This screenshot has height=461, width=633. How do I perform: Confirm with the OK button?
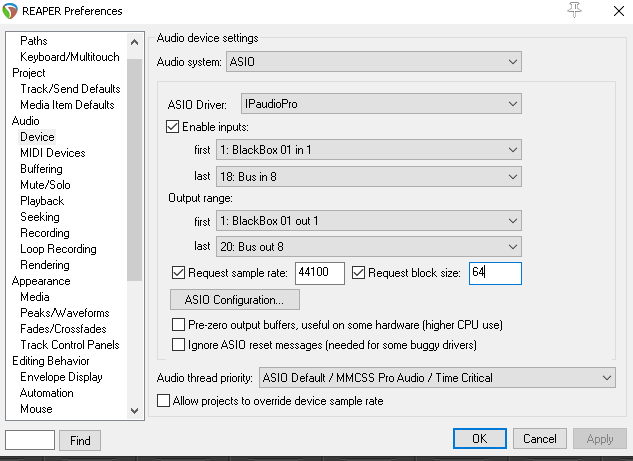[x=480, y=438]
